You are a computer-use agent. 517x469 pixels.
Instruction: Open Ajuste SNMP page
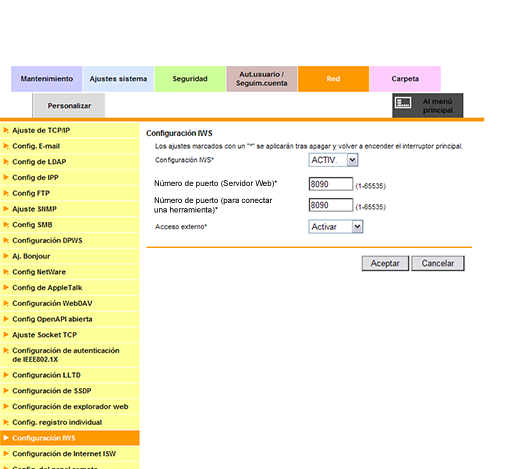coord(70,209)
